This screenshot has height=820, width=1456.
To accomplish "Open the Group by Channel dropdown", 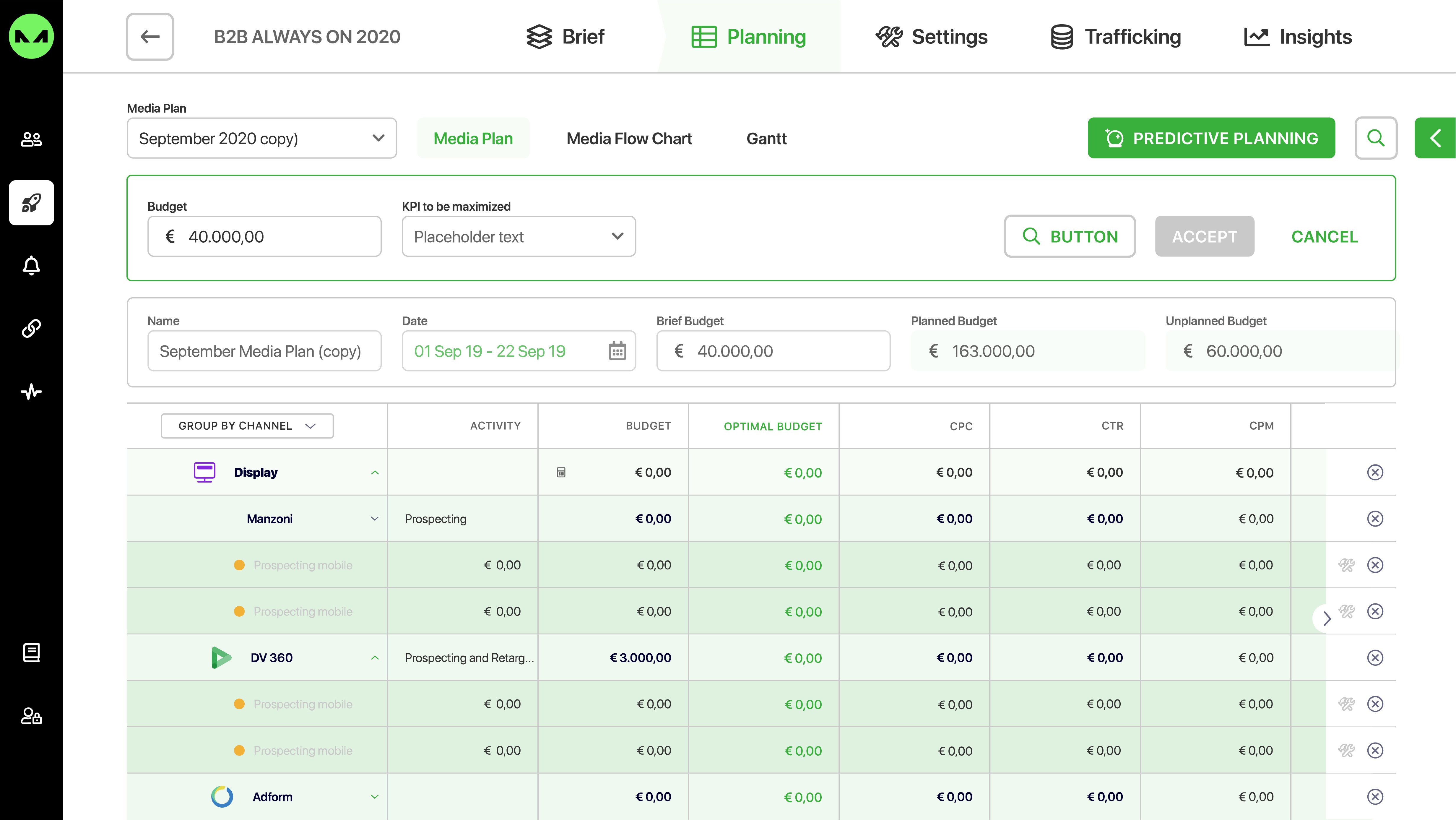I will (247, 426).
